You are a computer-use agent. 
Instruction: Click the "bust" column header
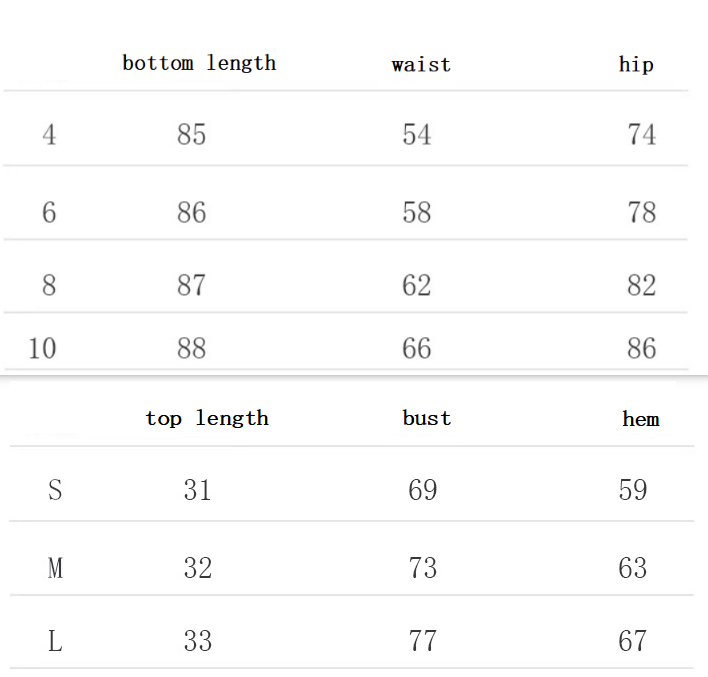pyautogui.click(x=427, y=418)
